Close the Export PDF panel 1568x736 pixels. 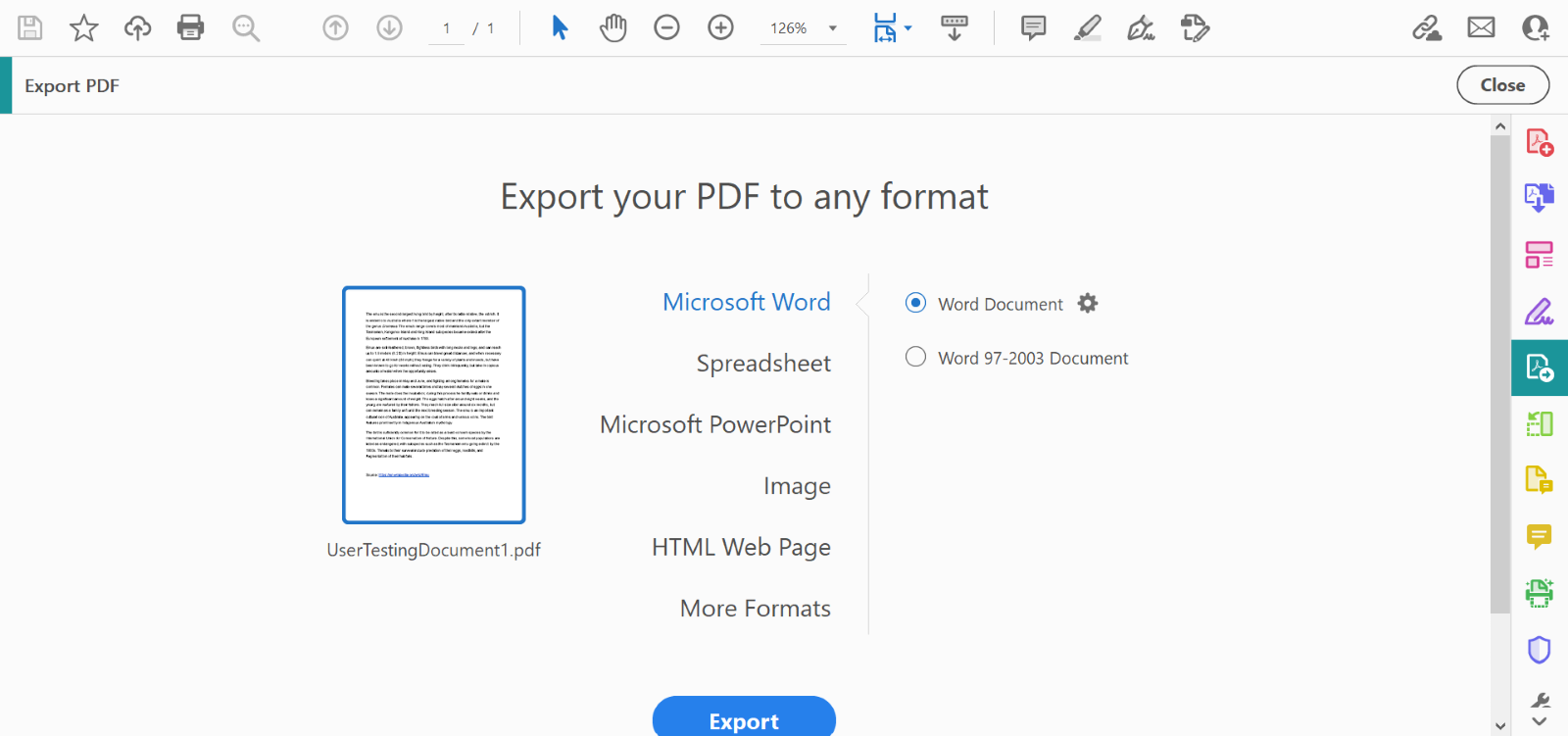tap(1502, 85)
